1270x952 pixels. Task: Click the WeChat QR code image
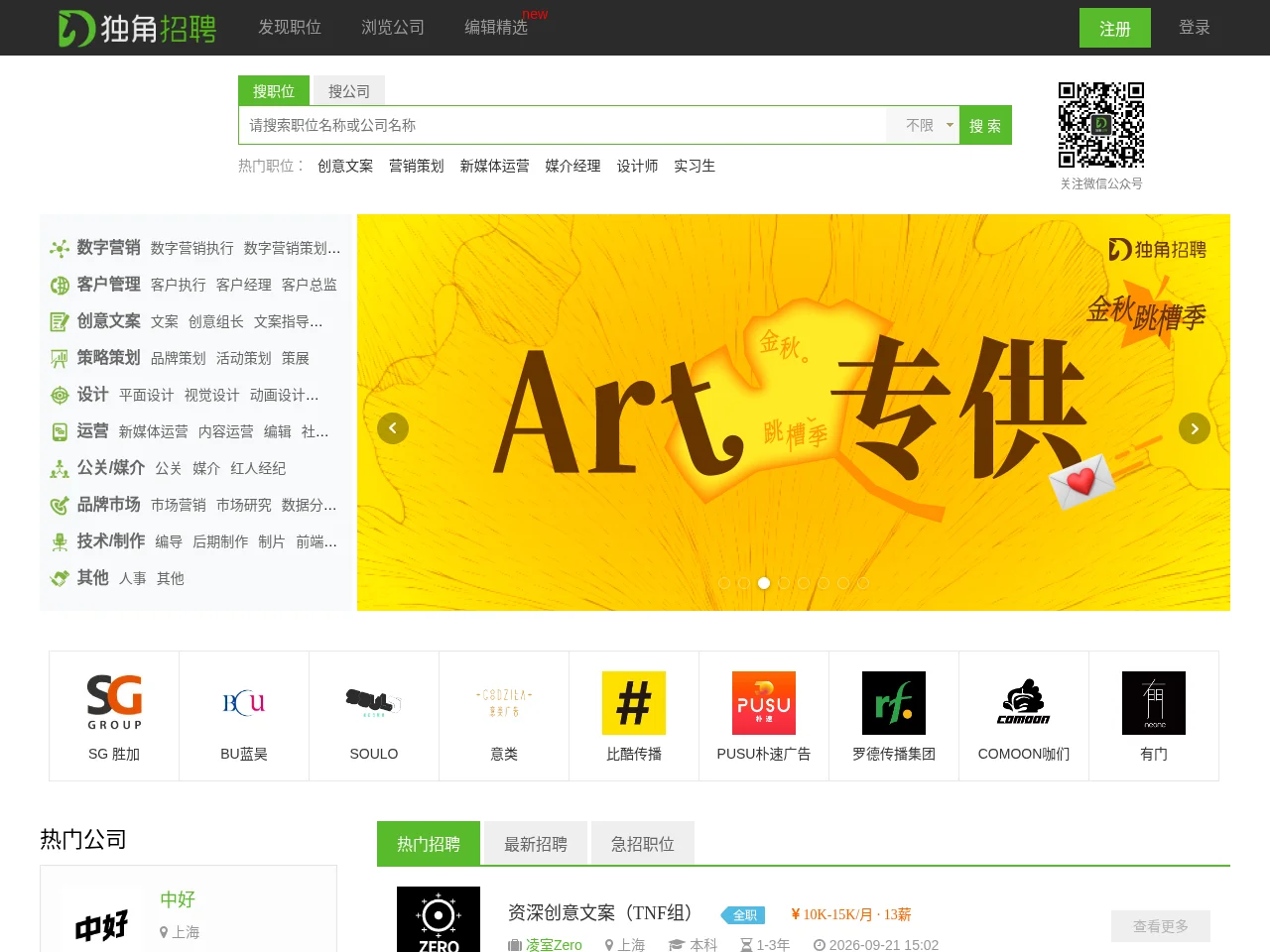point(1101,125)
